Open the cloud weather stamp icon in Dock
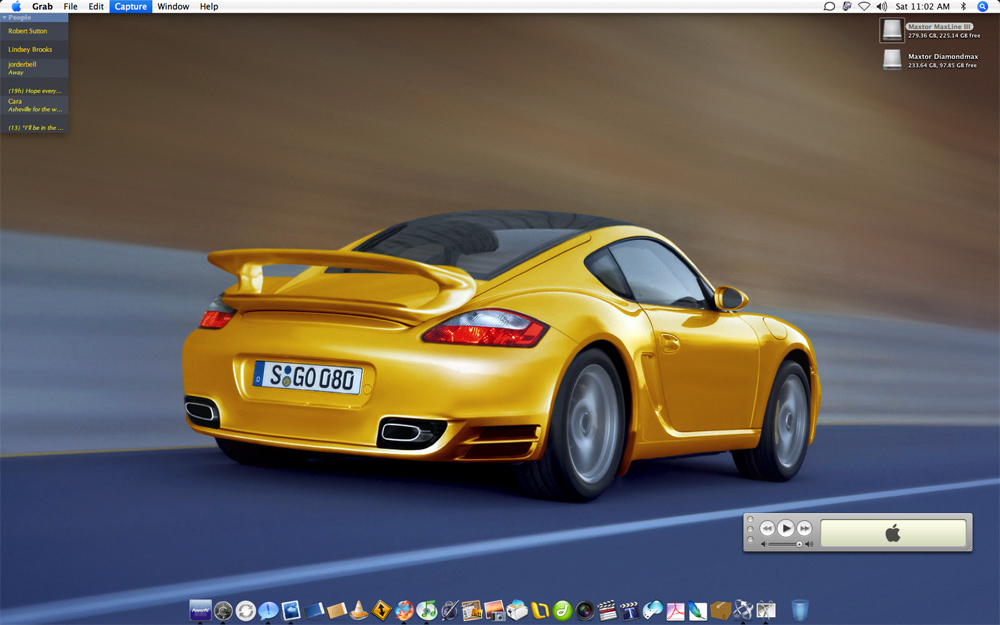1000x625 pixels. 291,610
